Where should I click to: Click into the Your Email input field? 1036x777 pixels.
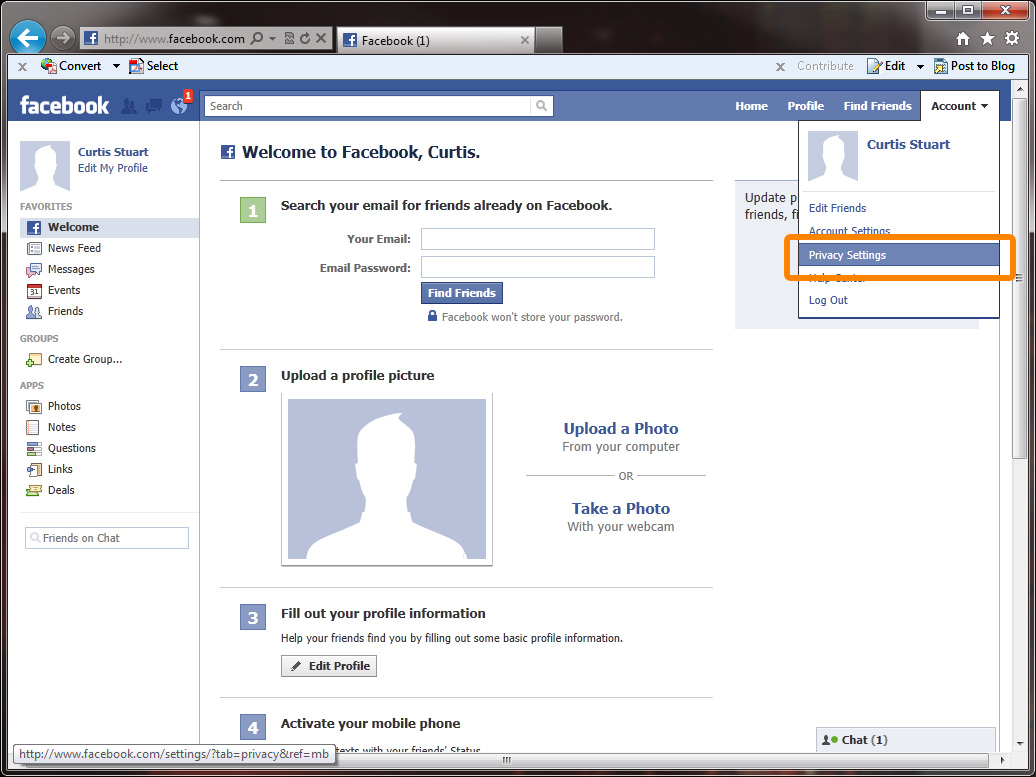(538, 239)
